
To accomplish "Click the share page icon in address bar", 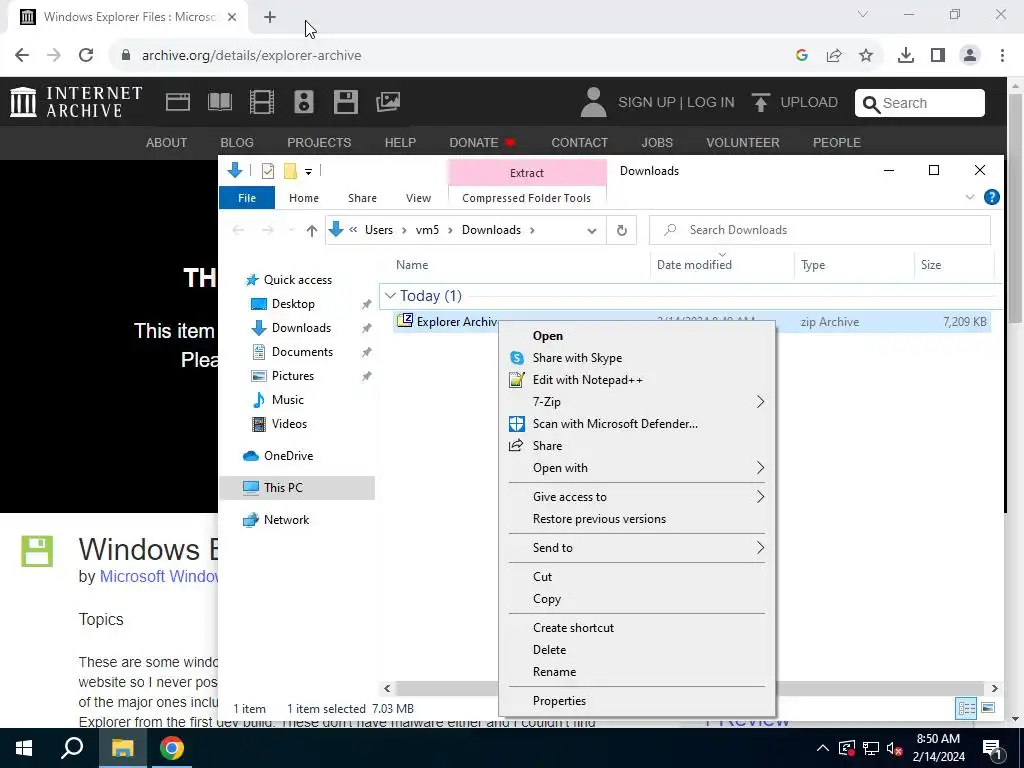I will pyautogui.click(x=834, y=56).
